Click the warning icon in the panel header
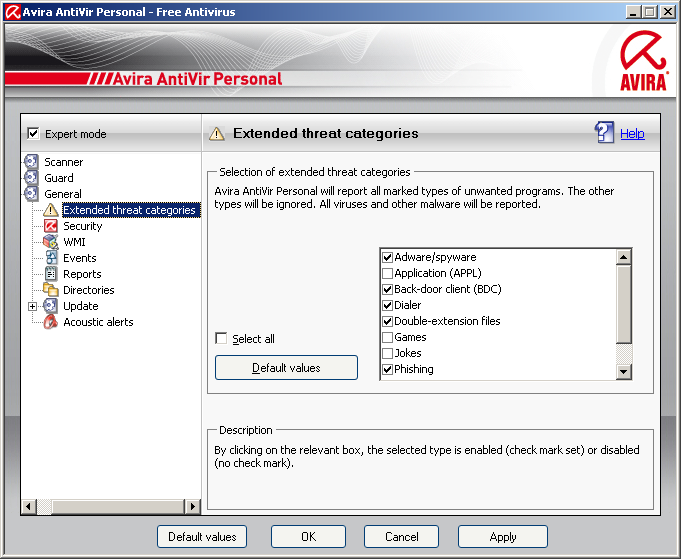This screenshot has width=681, height=559. [217, 134]
